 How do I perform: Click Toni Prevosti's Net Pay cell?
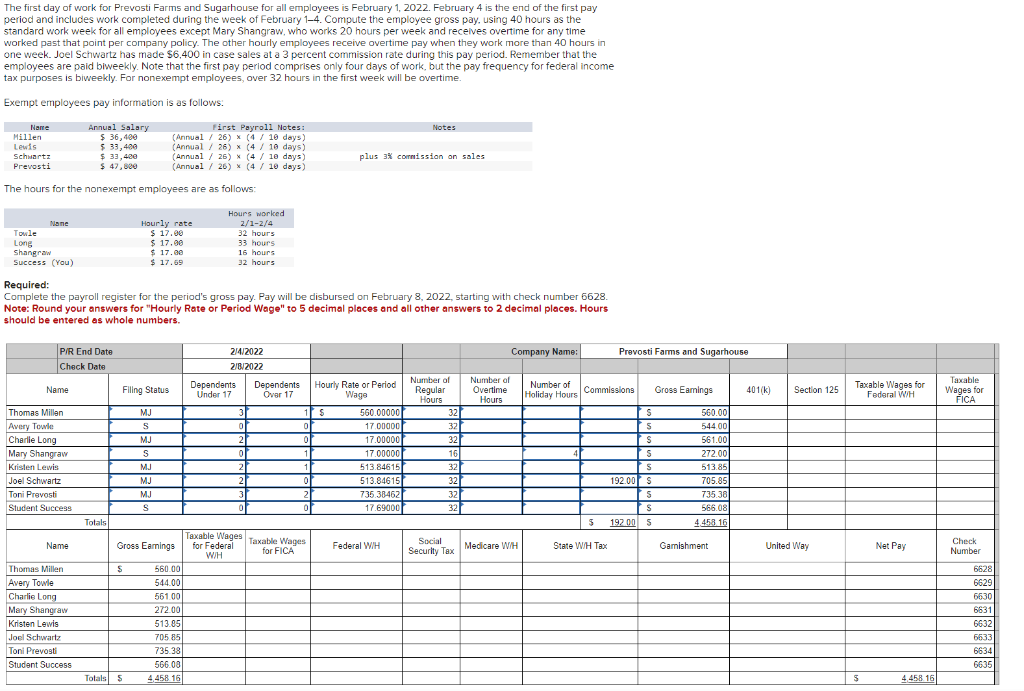[890, 651]
